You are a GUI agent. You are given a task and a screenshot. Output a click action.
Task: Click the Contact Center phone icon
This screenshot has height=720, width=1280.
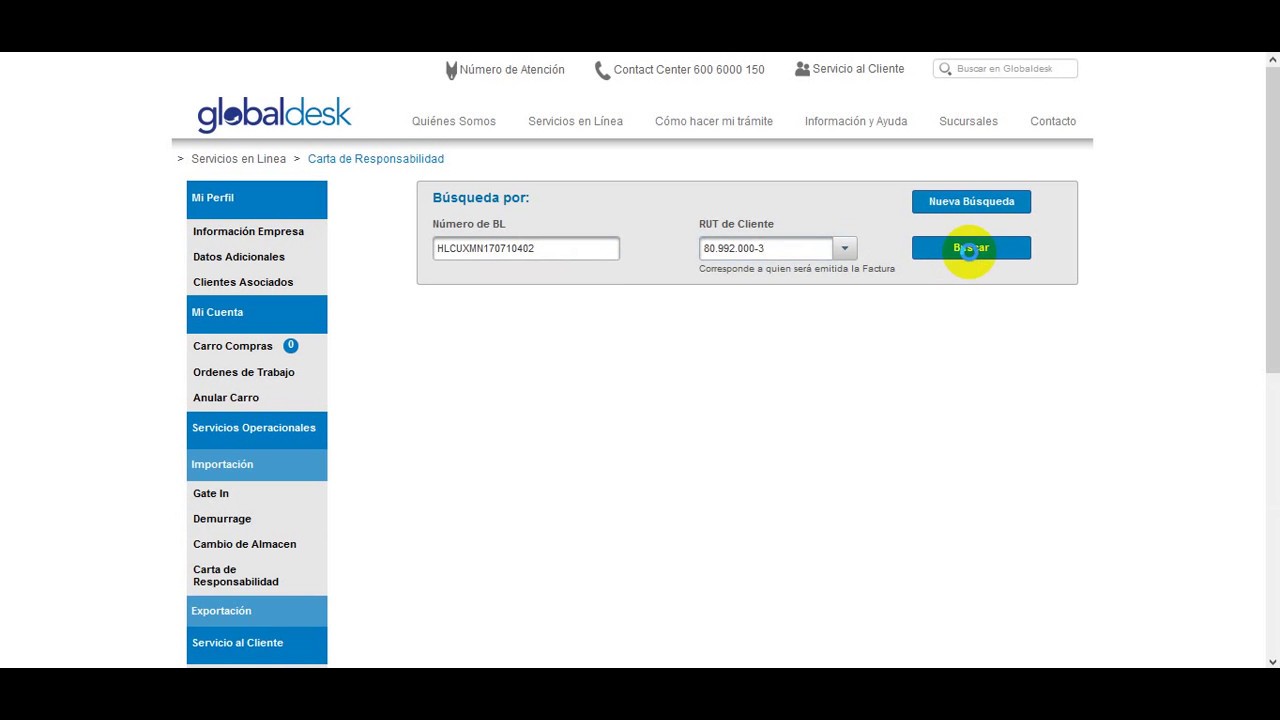point(602,70)
